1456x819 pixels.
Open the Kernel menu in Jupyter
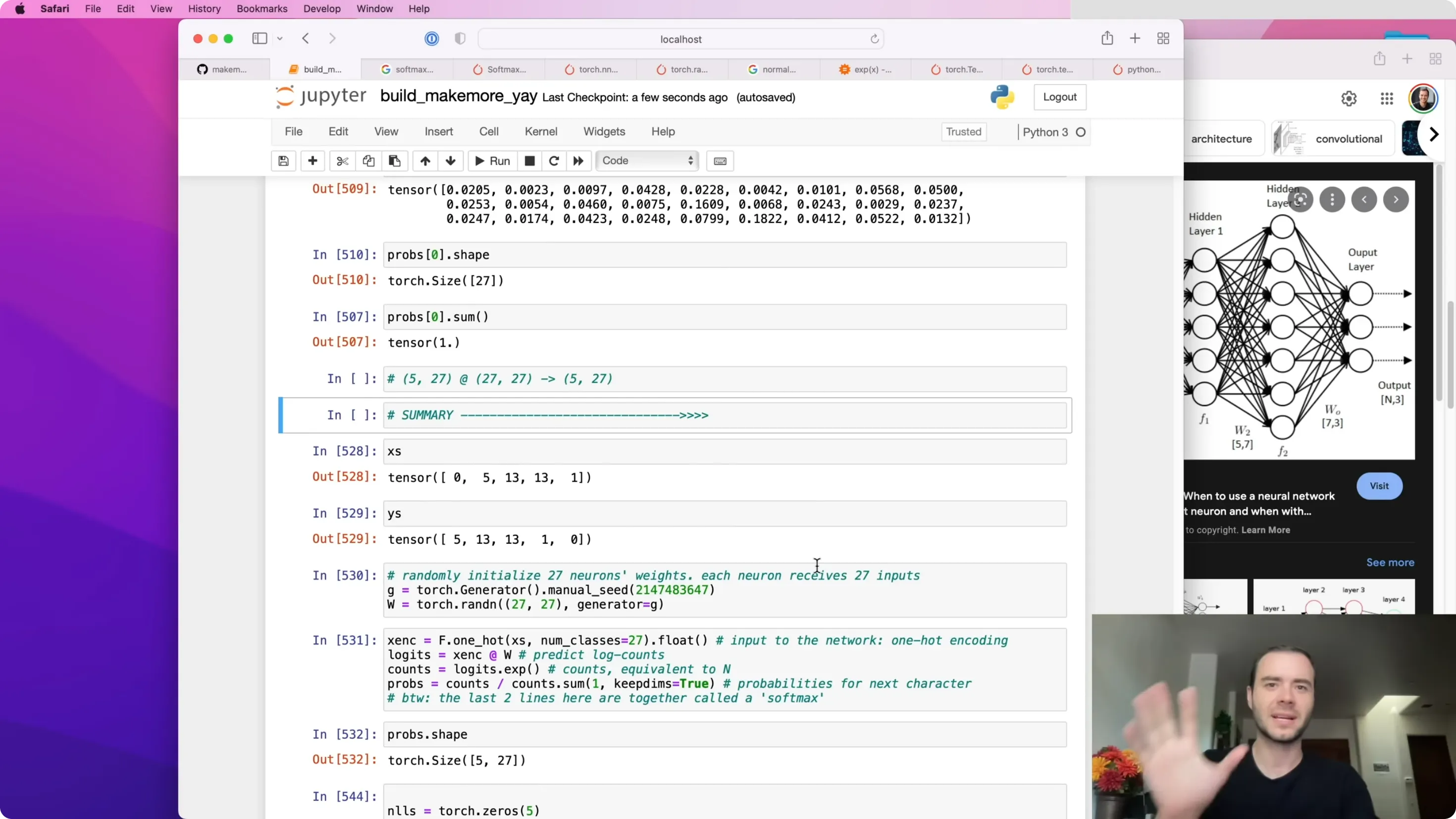pyautogui.click(x=541, y=131)
